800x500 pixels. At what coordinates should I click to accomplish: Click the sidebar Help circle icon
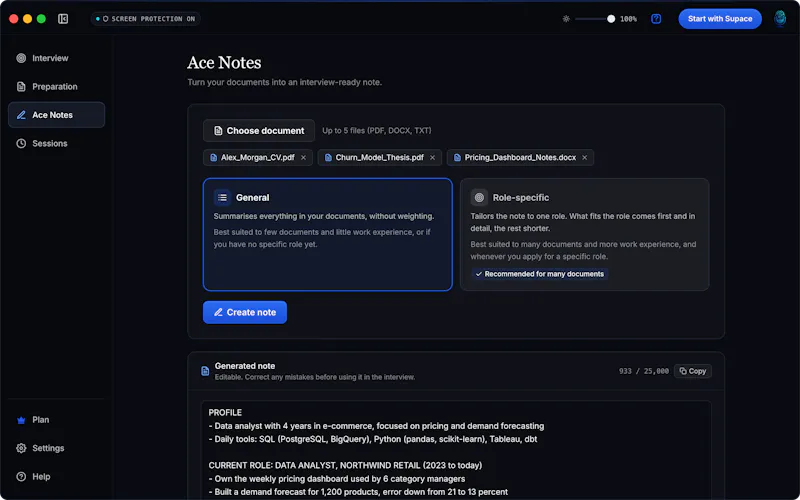pos(21,477)
